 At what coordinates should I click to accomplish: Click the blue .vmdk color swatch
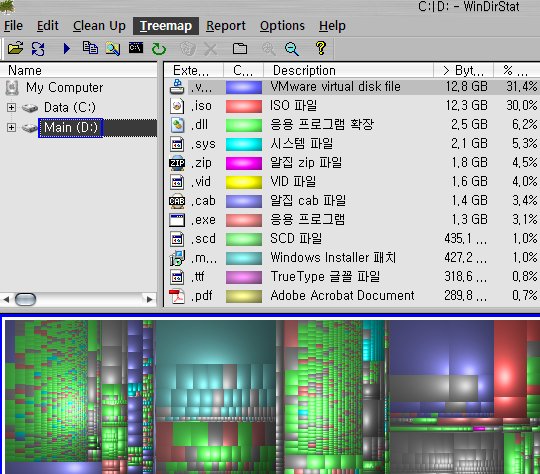tap(244, 87)
